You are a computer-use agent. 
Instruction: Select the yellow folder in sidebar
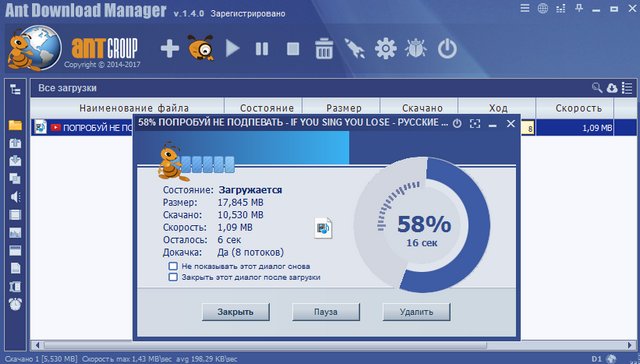coord(16,125)
